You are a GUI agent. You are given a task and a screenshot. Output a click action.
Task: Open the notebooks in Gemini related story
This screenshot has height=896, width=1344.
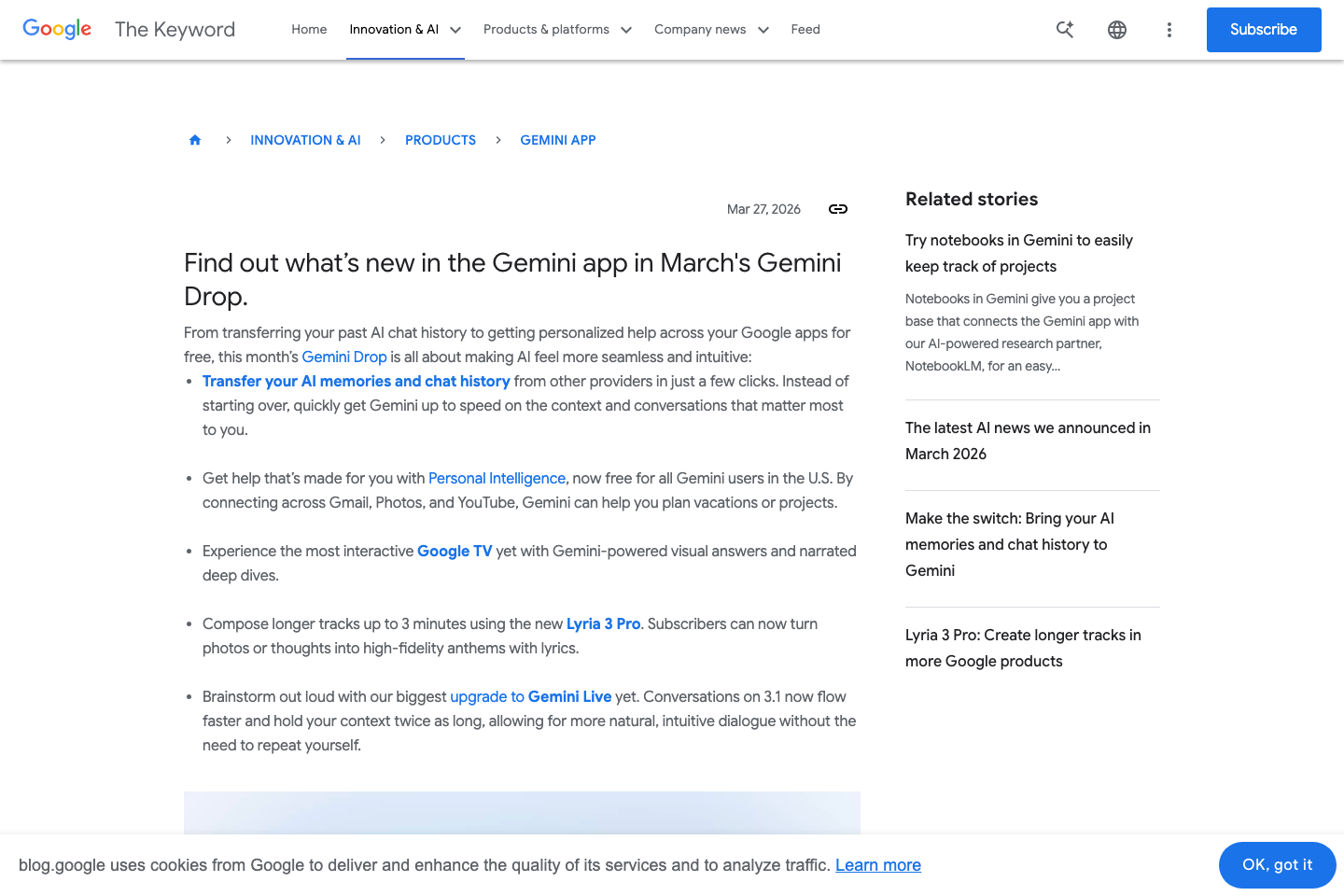point(1018,253)
